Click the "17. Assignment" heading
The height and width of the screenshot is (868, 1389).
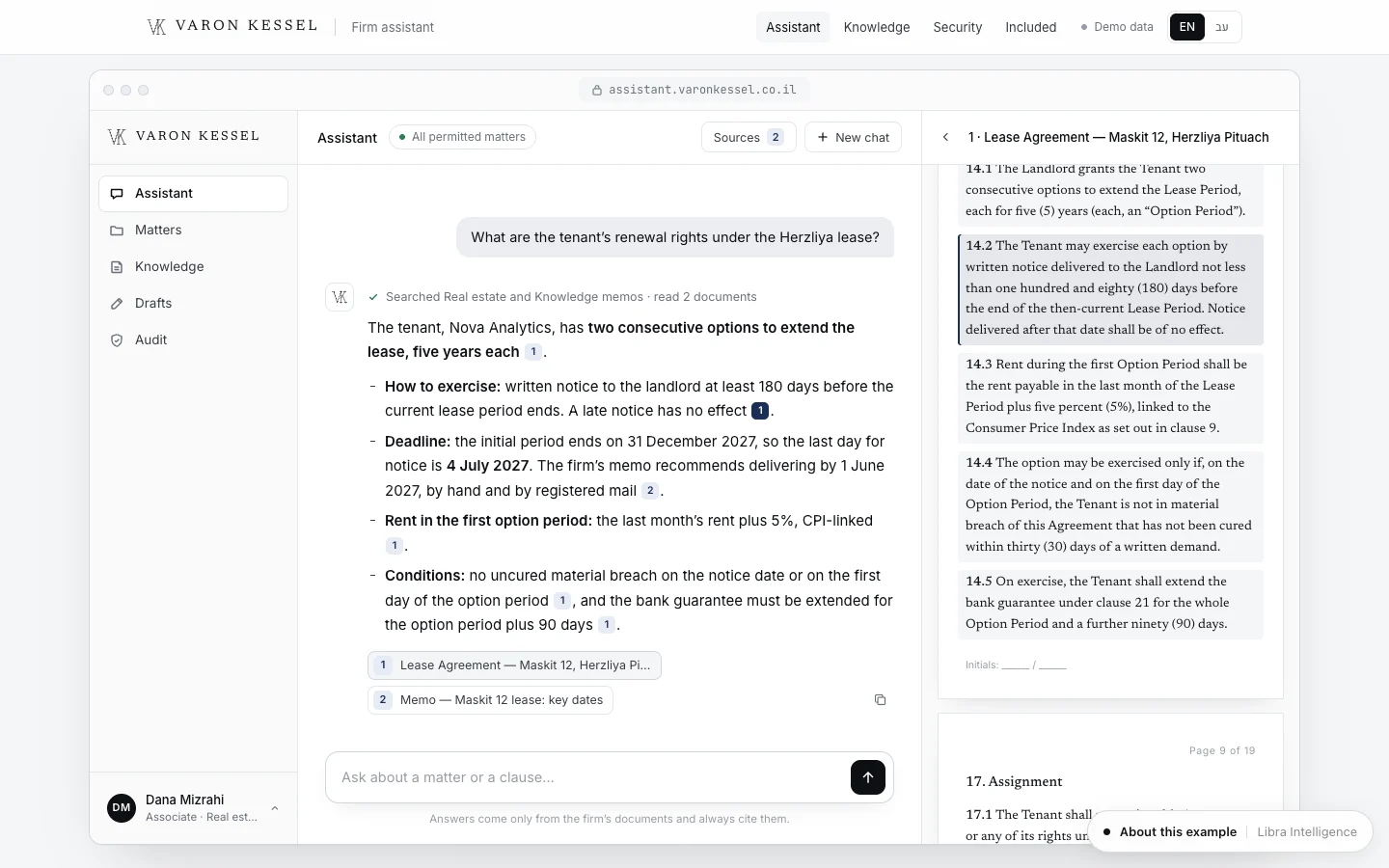coord(1014,781)
